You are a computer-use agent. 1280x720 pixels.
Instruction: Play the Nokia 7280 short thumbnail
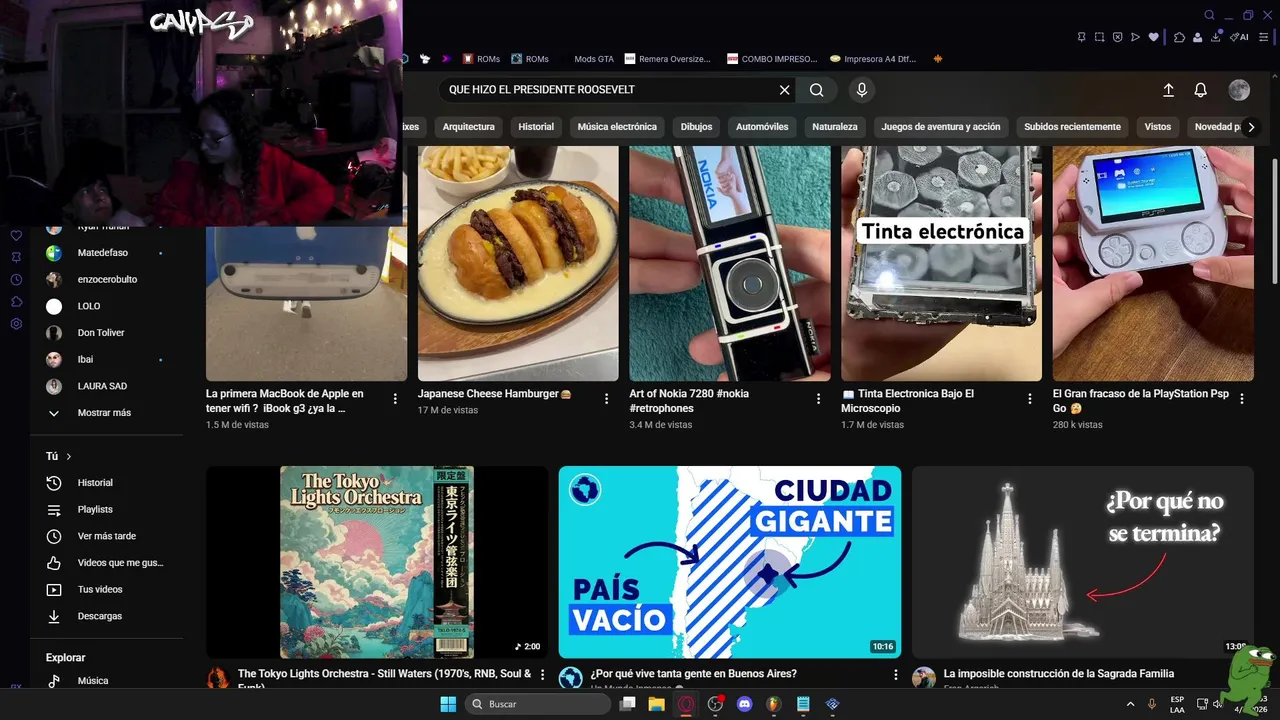(x=730, y=264)
